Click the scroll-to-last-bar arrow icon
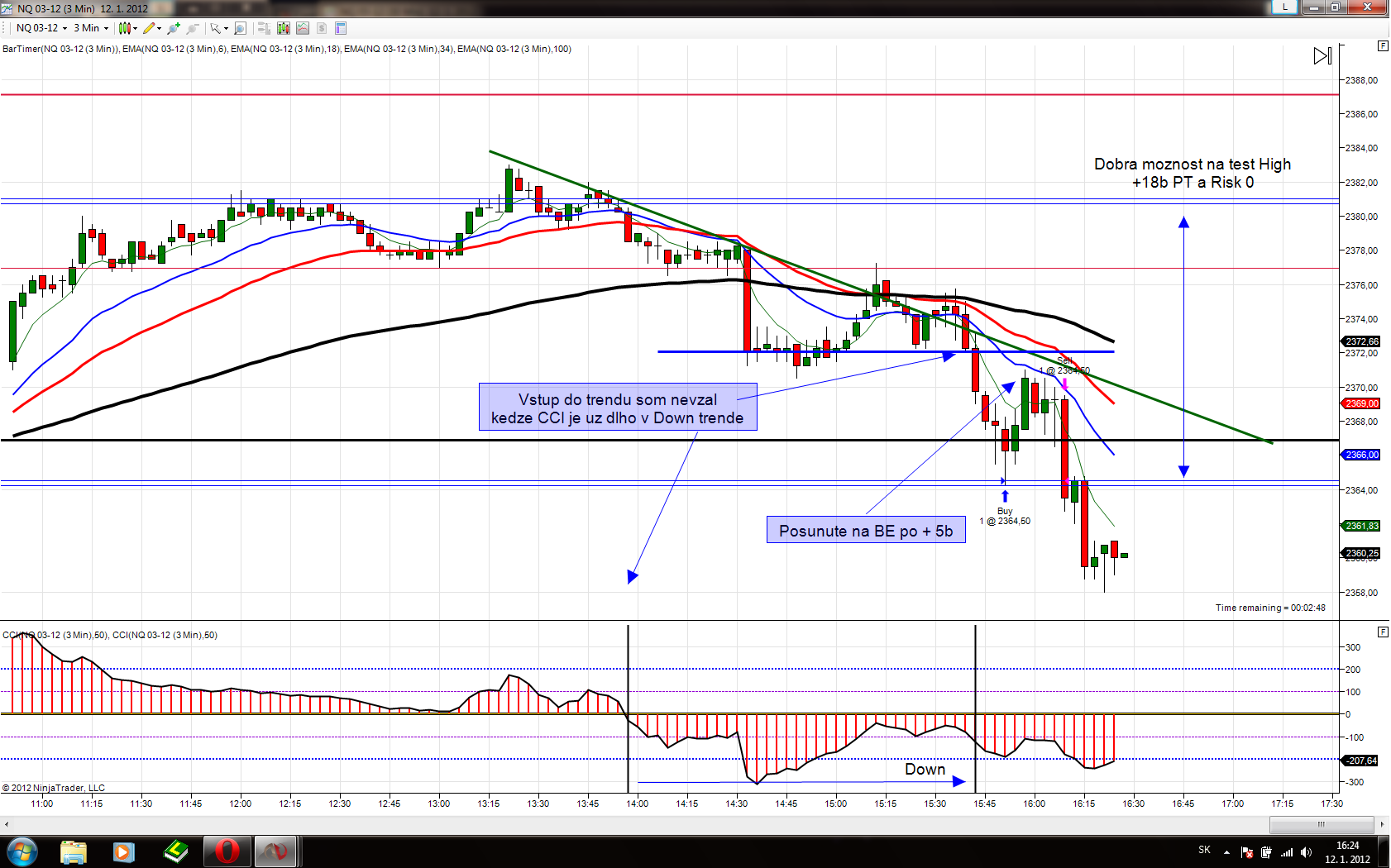Viewport: 1391px width, 868px height. pos(1322,55)
